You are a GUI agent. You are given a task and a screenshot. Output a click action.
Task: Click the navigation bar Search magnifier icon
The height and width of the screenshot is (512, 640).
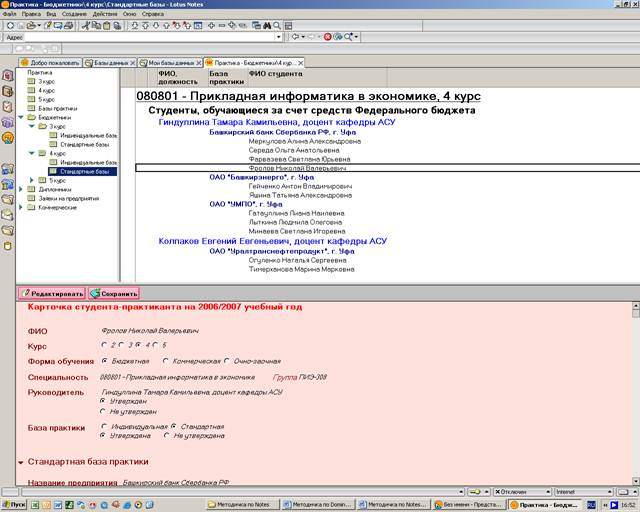tap(348, 37)
